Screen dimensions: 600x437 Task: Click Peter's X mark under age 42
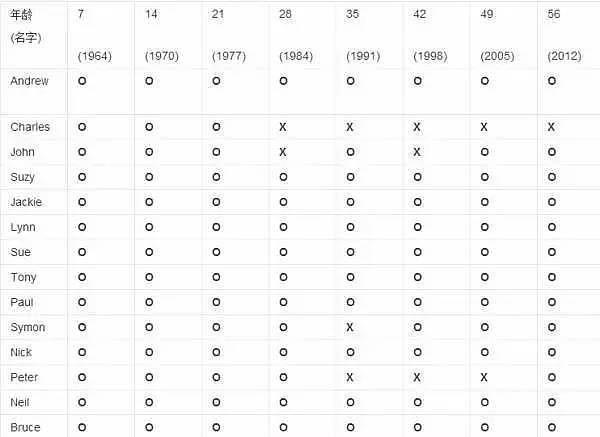(417, 377)
